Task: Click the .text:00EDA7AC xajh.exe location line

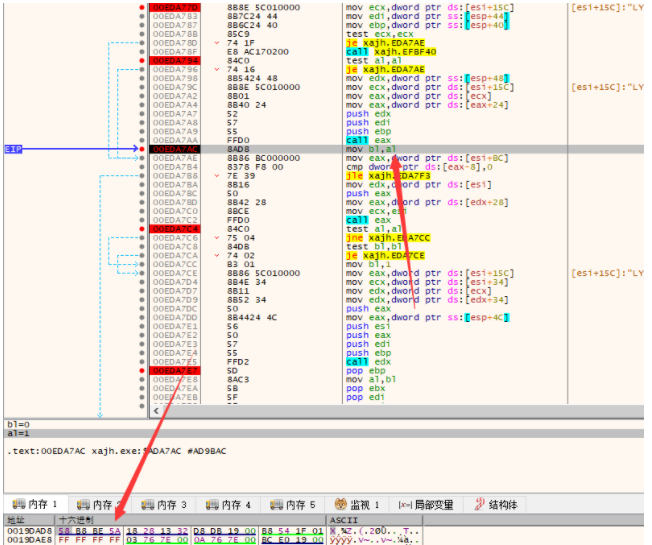Action: 117,451
